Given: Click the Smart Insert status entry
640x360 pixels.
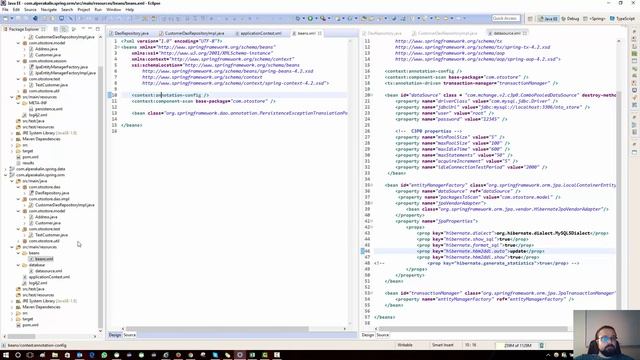Looking at the screenshot, I should click(x=443, y=345).
